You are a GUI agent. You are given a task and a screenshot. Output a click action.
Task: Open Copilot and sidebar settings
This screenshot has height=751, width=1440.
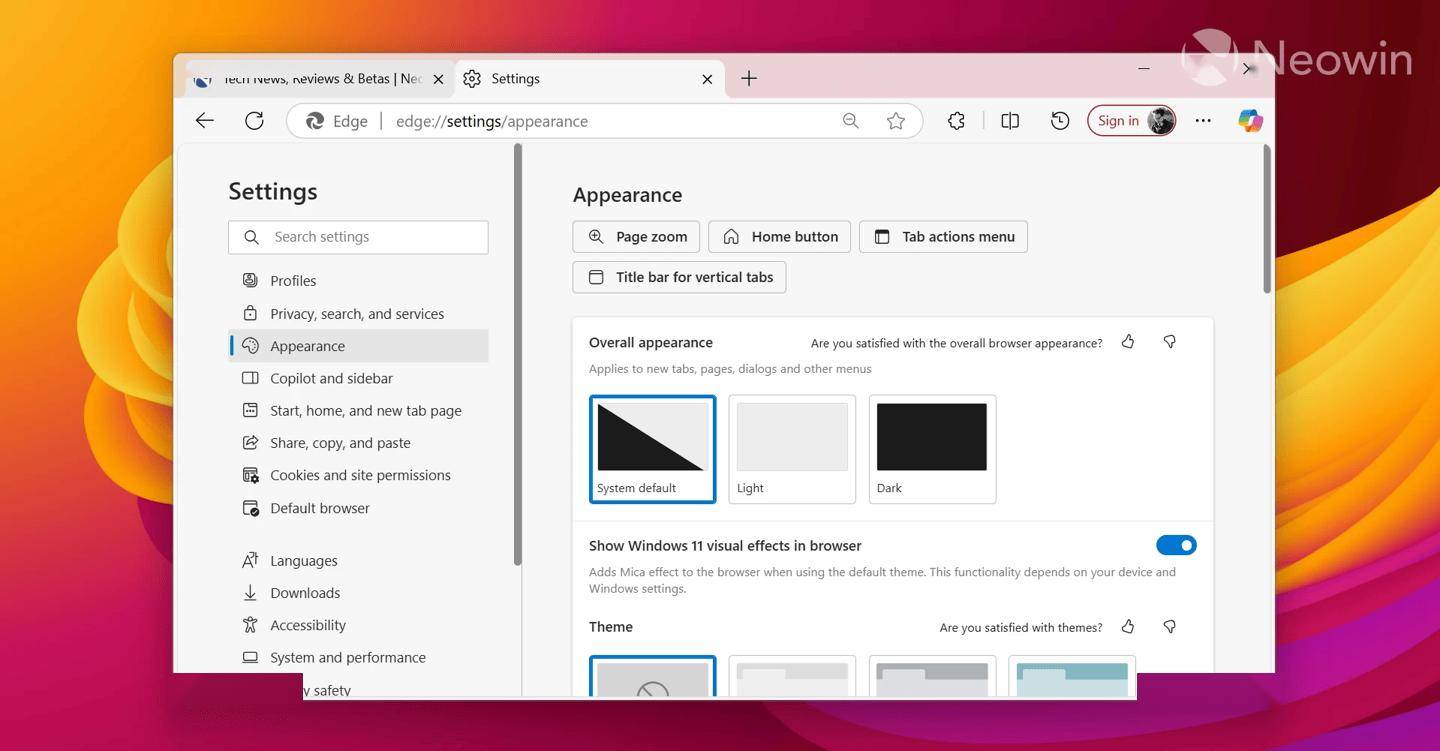358,378
